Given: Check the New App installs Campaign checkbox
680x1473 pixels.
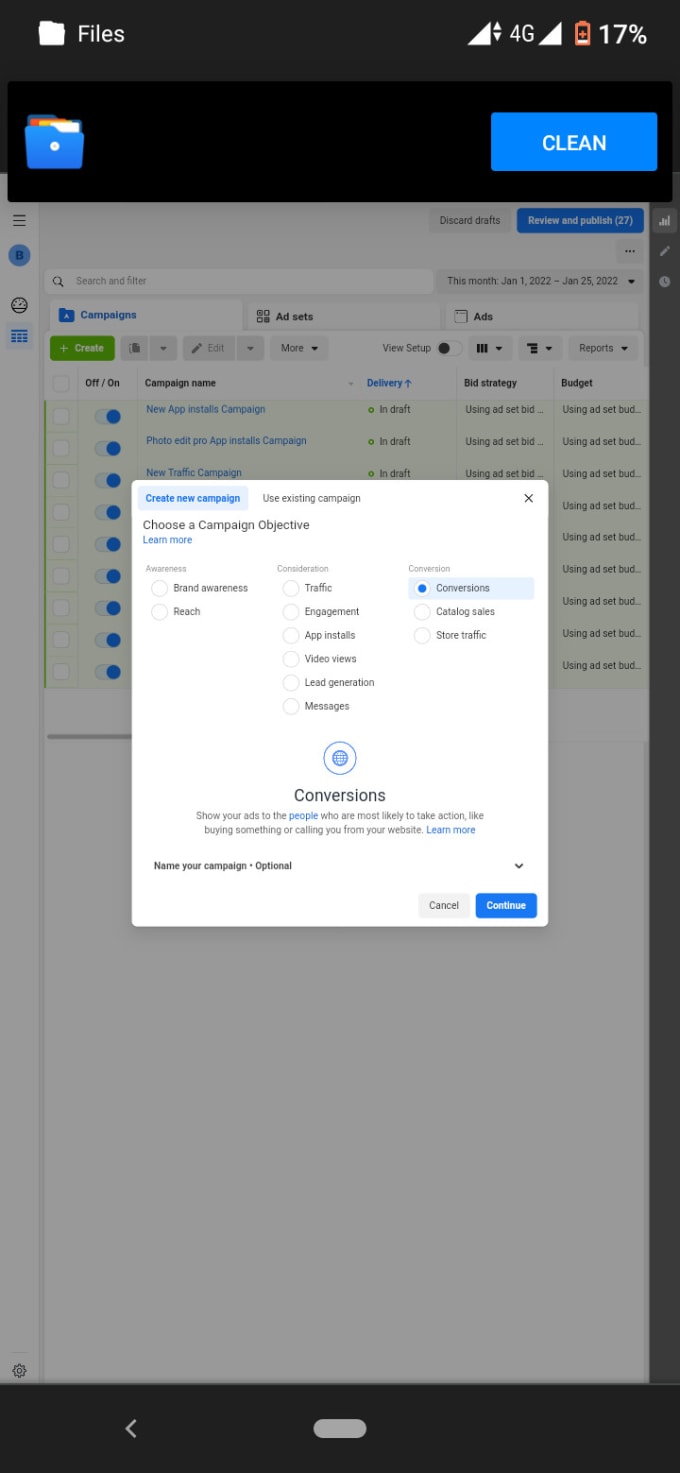Looking at the screenshot, I should (61, 416).
